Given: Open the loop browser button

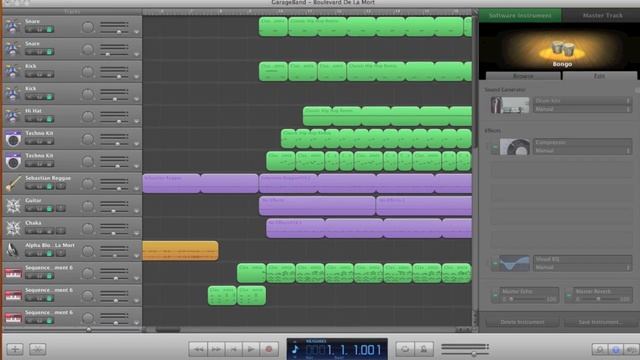Looking at the screenshot, I should click(x=600, y=349).
